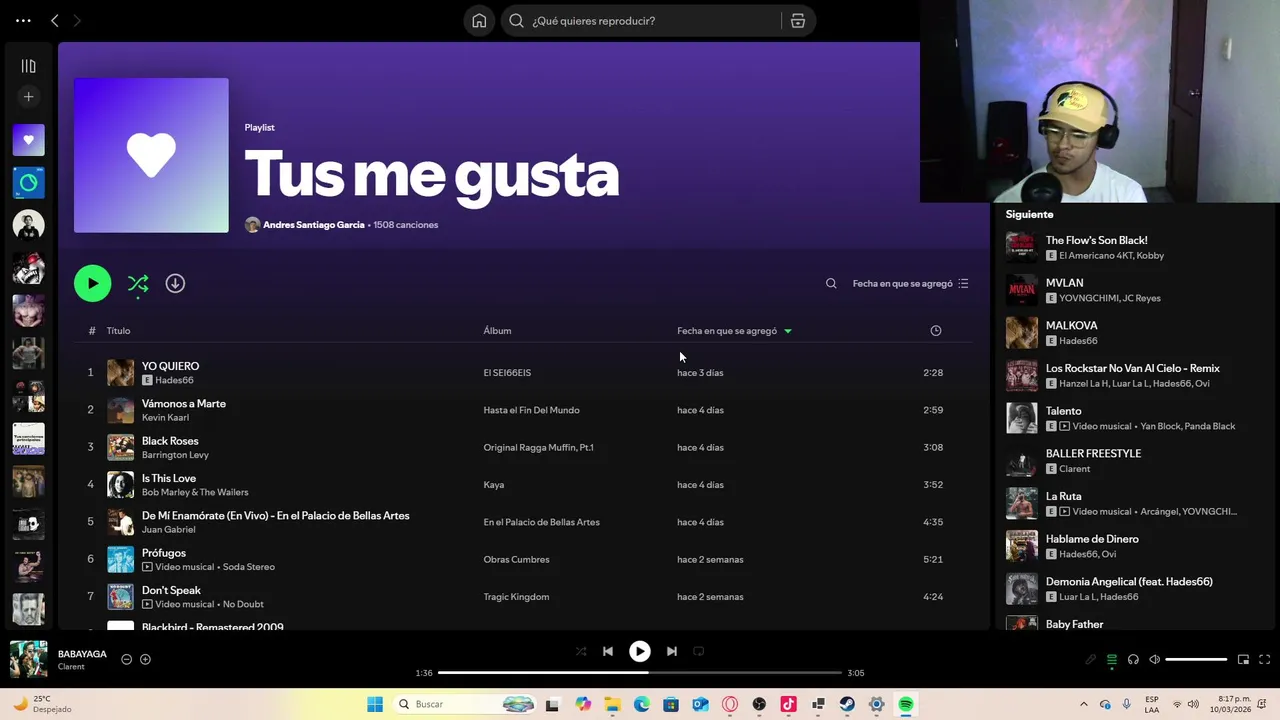1280x720 pixels.
Task: Go to Spotify Home via house icon
Action: (x=479, y=21)
